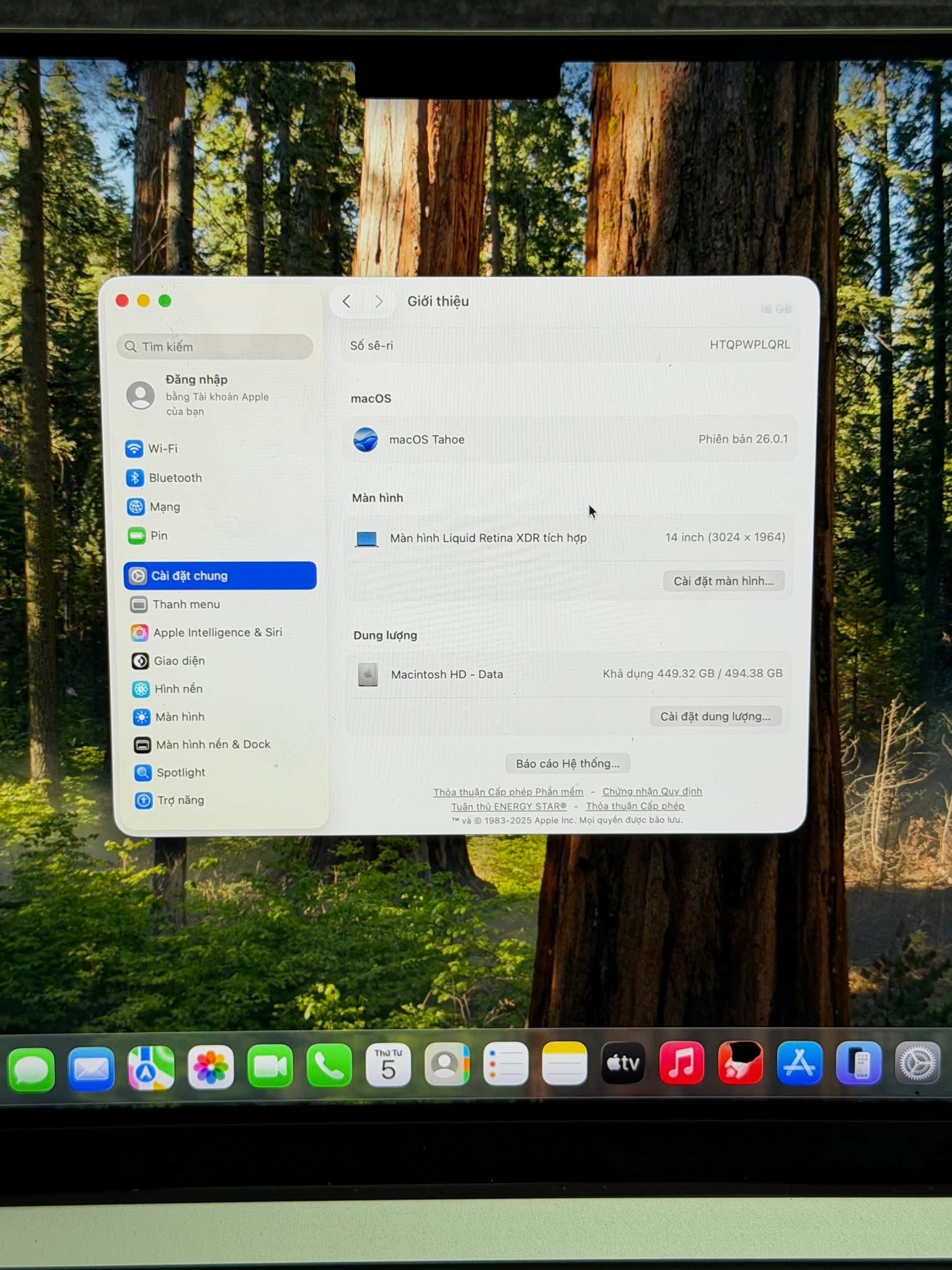Viewport: 952px width, 1270px height.
Task: Click the Tìm kiếm search field
Action: tap(215, 347)
